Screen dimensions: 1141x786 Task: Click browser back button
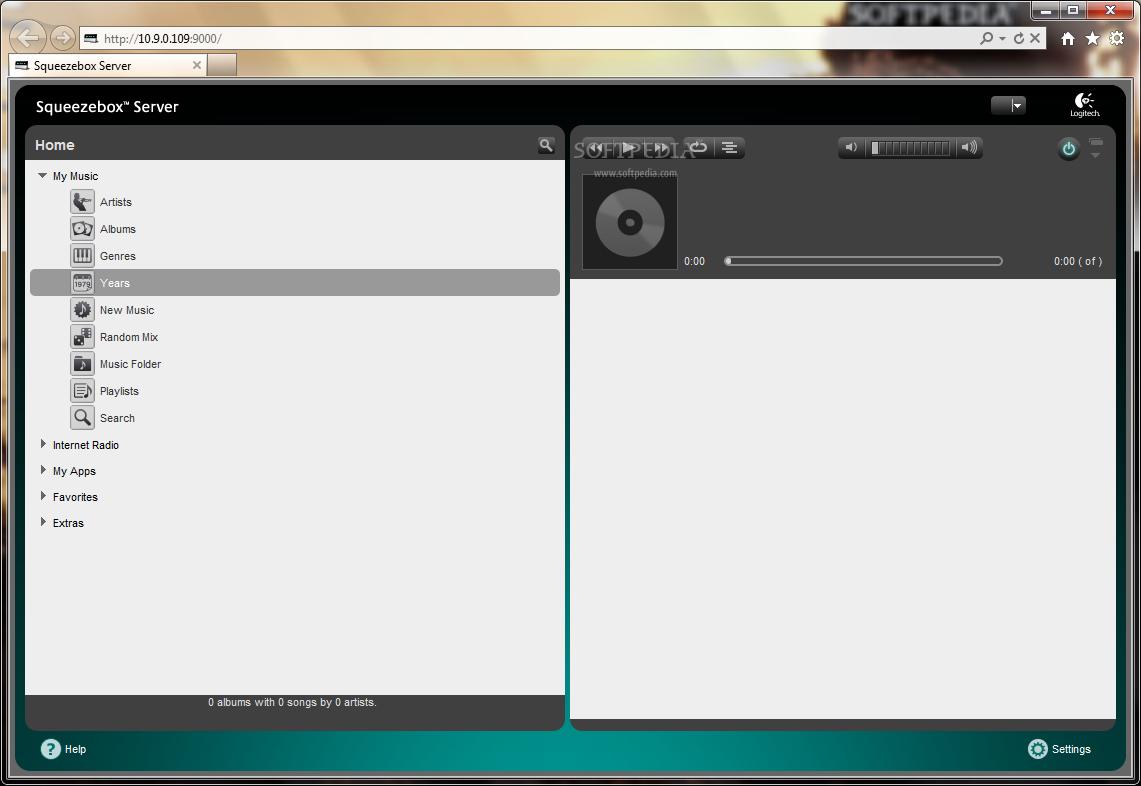tap(28, 38)
